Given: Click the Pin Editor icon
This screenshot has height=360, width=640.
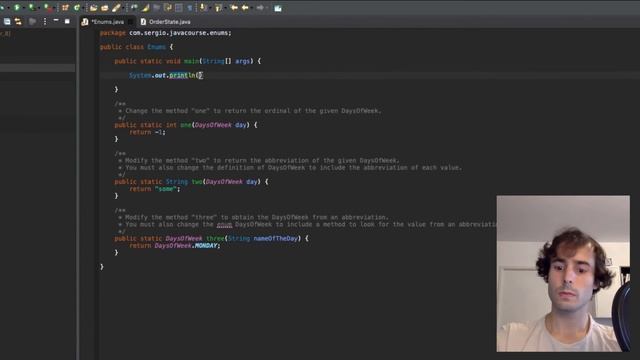Looking at the screenshot, I should (278, 8).
